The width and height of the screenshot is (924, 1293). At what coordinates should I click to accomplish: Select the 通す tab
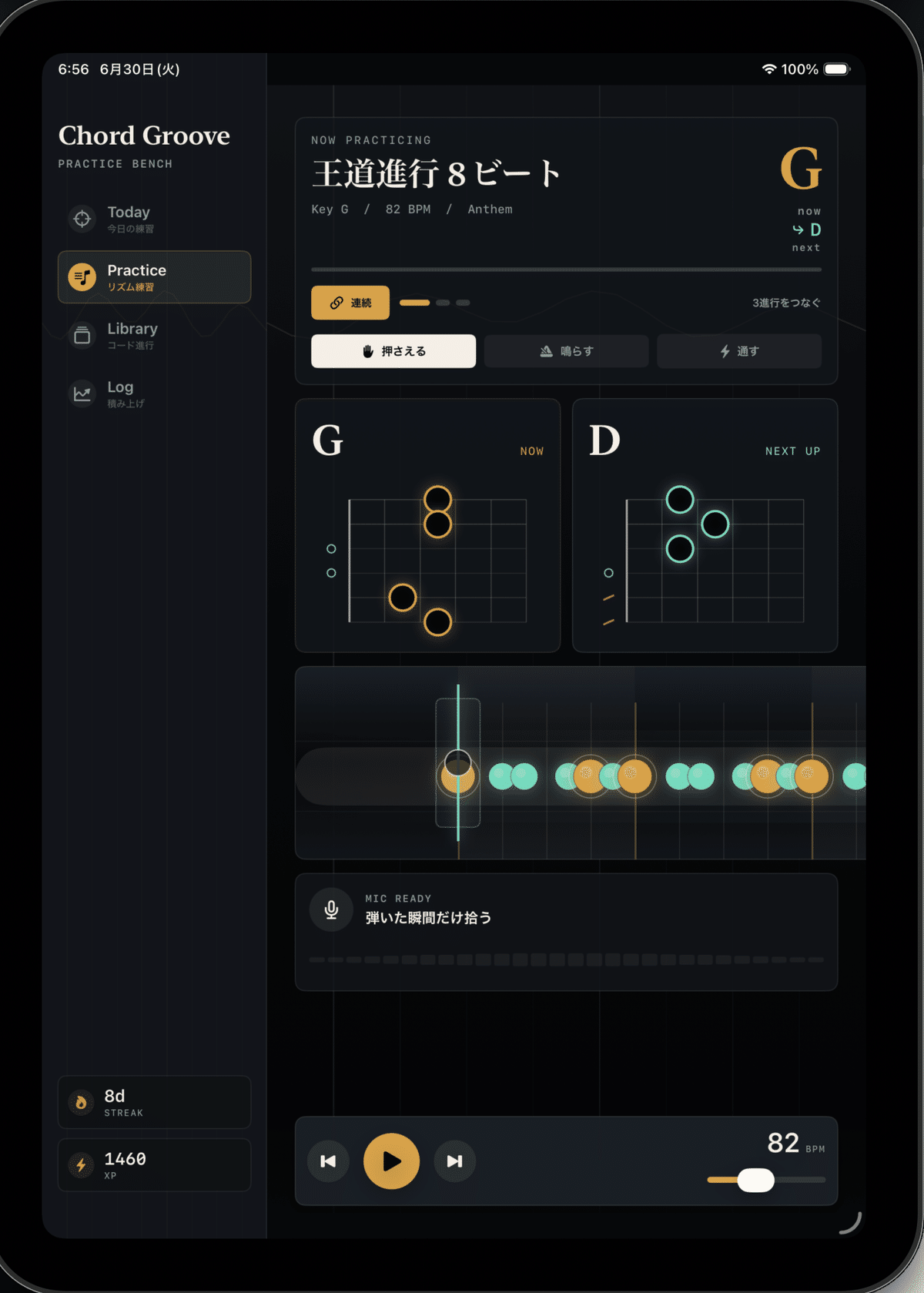(x=739, y=351)
